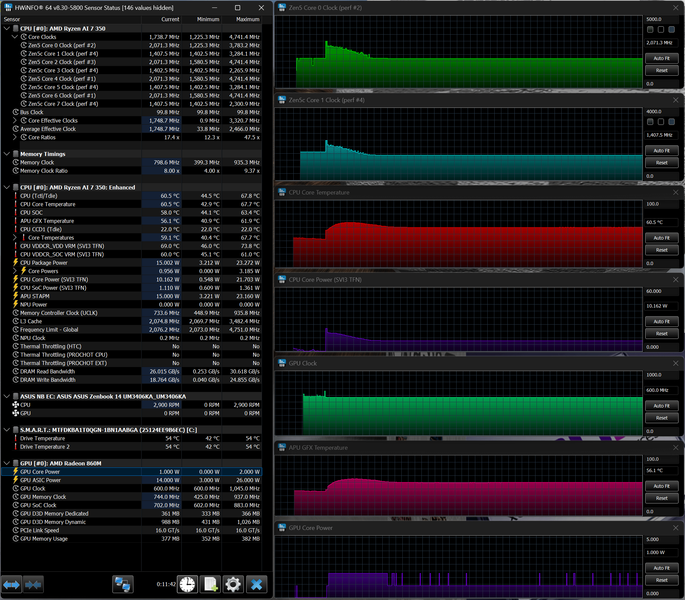Viewport: 685px width, 600px height.
Task: Collapse the Core Clocks subgroup
Action: tap(15, 37)
